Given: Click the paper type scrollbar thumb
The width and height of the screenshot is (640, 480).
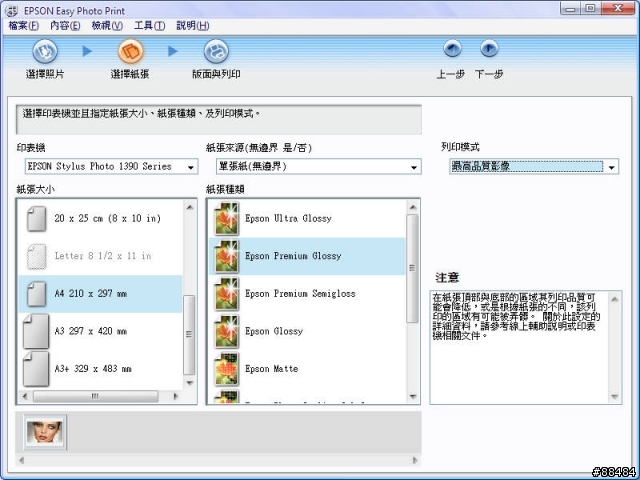Looking at the screenshot, I should coord(413,269).
